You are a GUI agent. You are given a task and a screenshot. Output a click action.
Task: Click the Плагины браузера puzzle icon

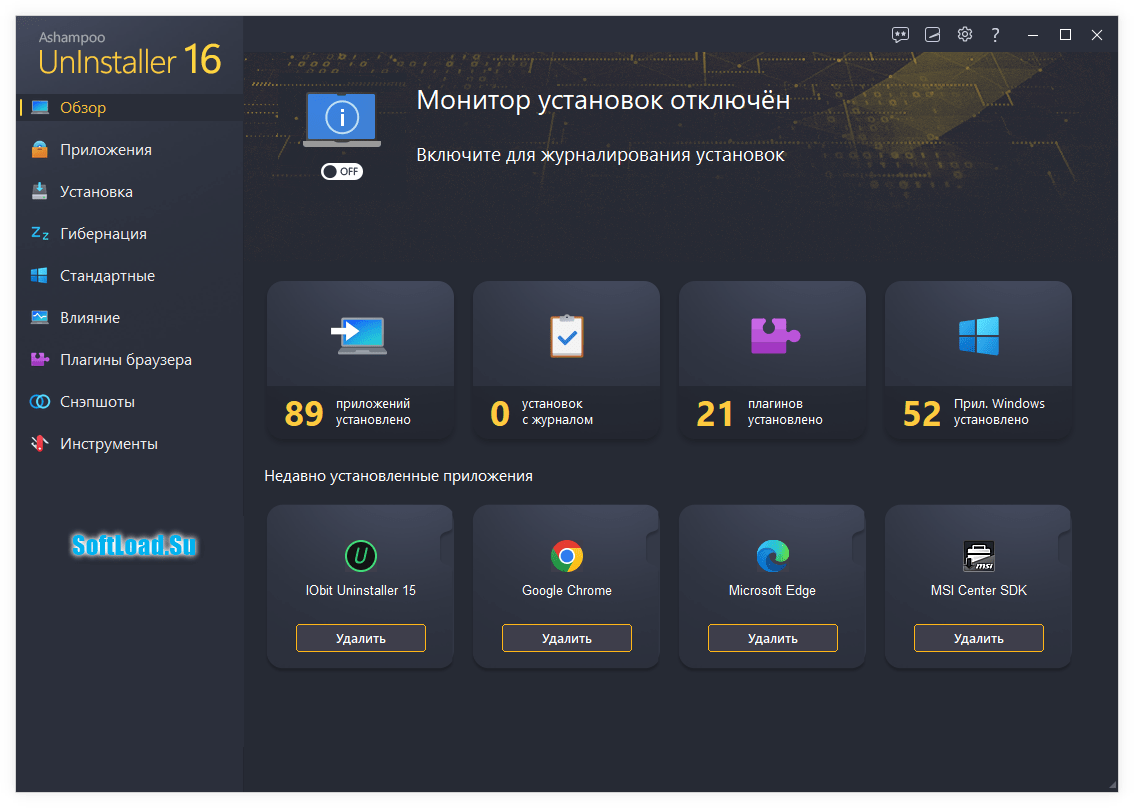pos(40,360)
